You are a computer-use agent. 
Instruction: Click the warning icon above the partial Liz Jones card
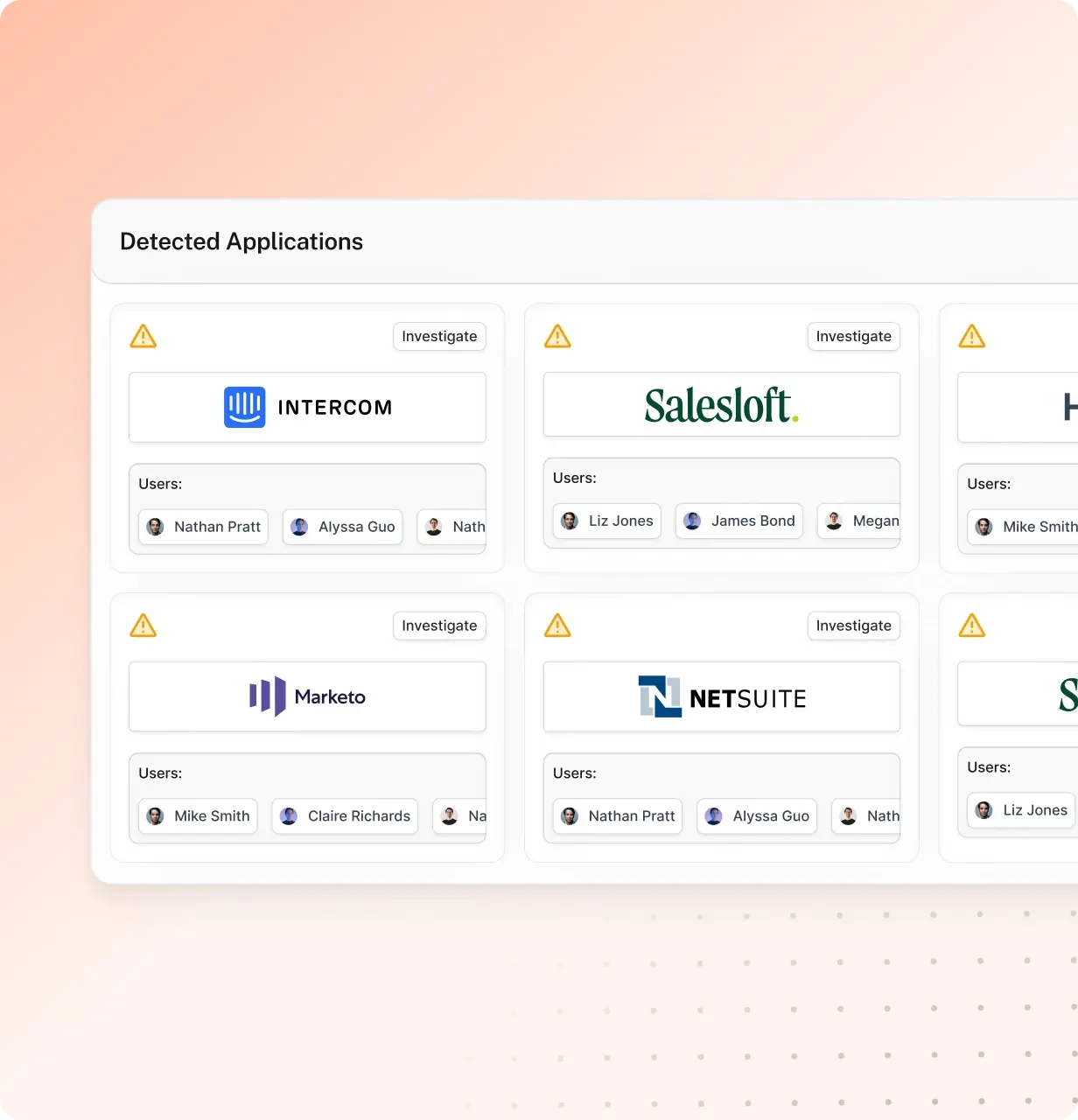(x=972, y=626)
